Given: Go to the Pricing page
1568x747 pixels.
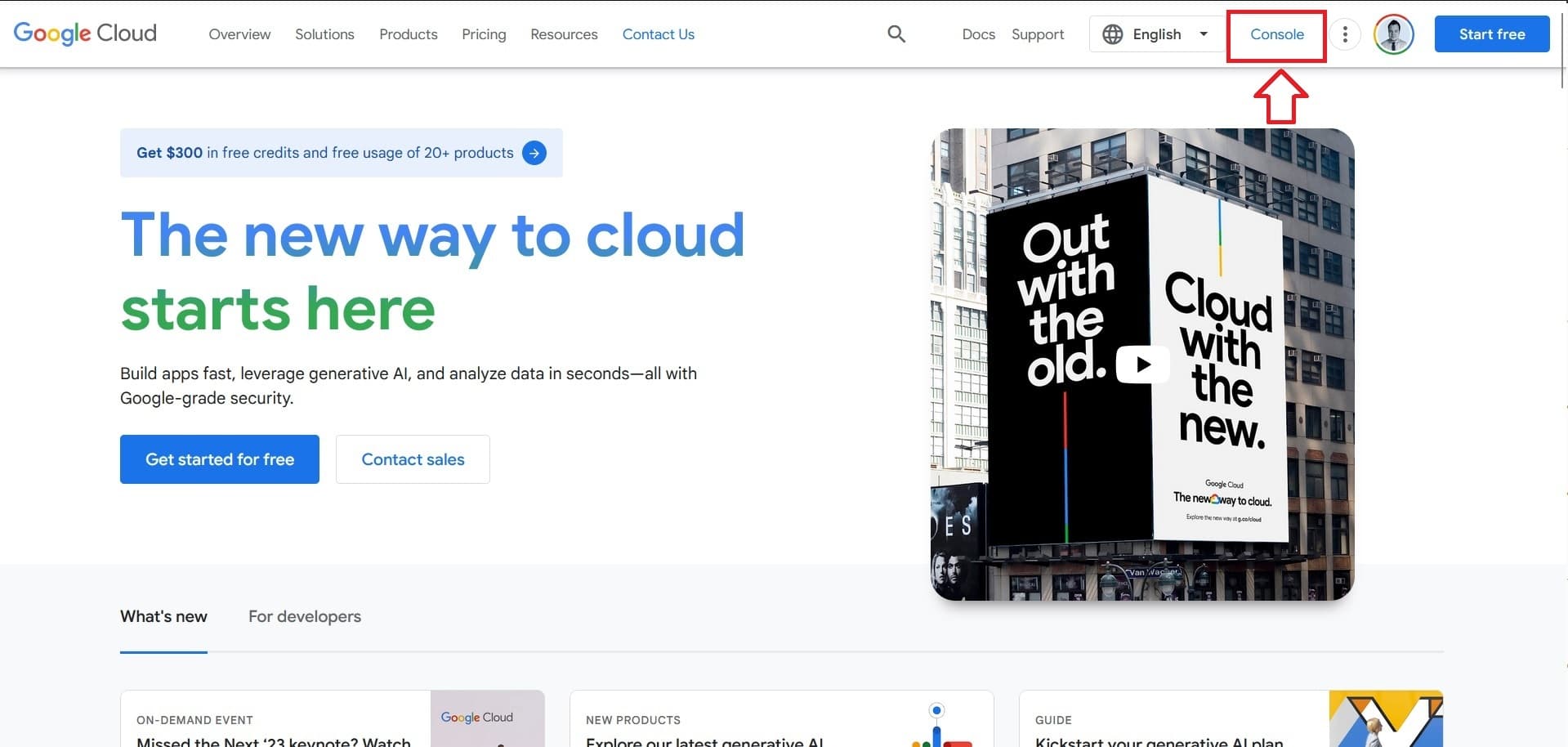Looking at the screenshot, I should pyautogui.click(x=484, y=34).
